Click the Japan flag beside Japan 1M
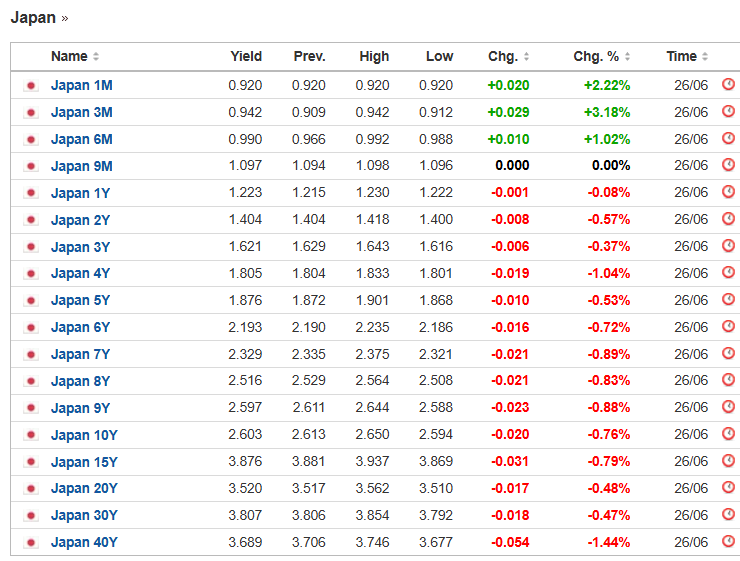The height and width of the screenshot is (561, 740). point(31,86)
